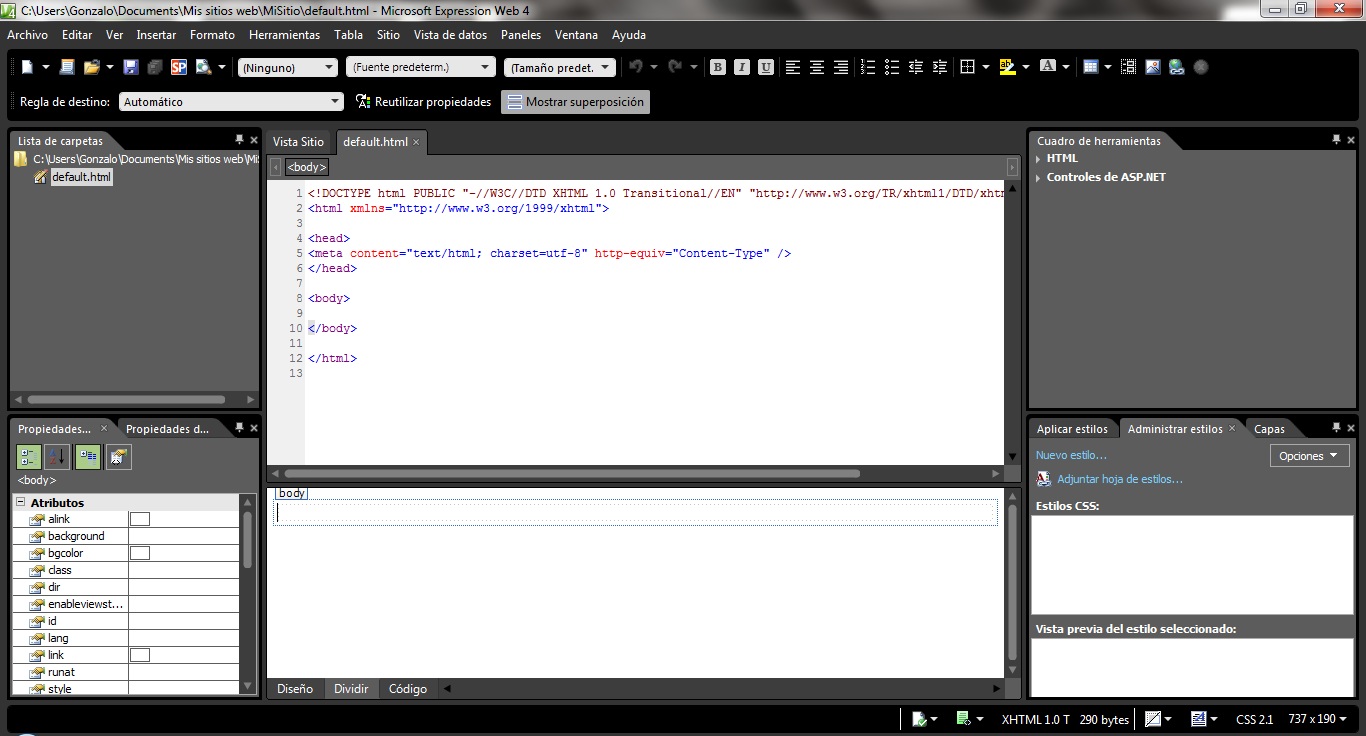The width and height of the screenshot is (1366, 736).
Task: Click the <body> tag selector button
Action: click(307, 167)
